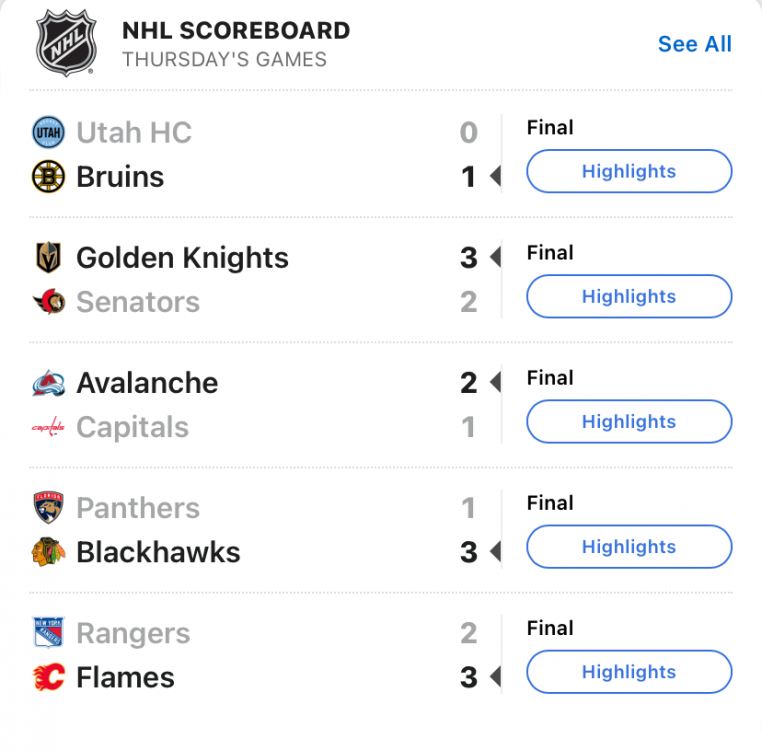
Task: Click the Utah HC team logo
Action: click(x=48, y=132)
